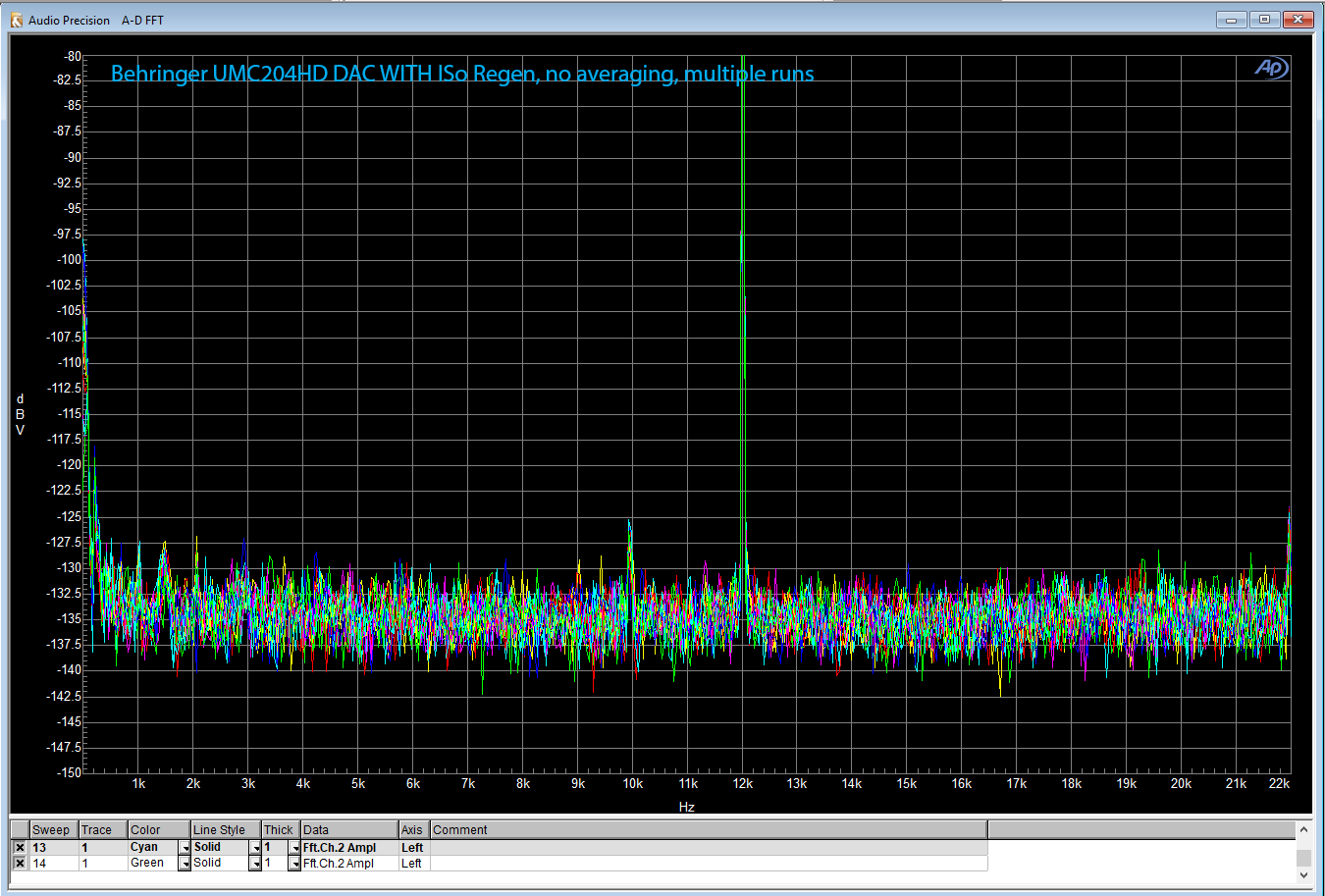This screenshot has height=896, width=1325.
Task: Click the Thick column header
Action: point(281,830)
